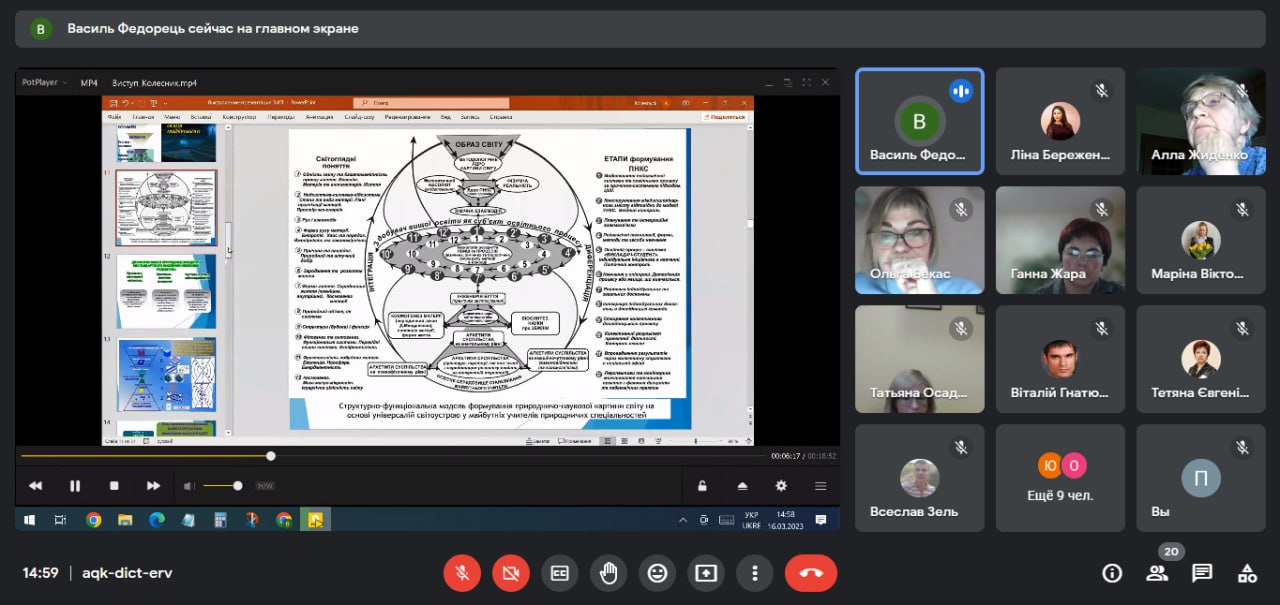The height and width of the screenshot is (605, 1280).
Task: Leave the call with red hang-up button
Action: (x=810, y=573)
